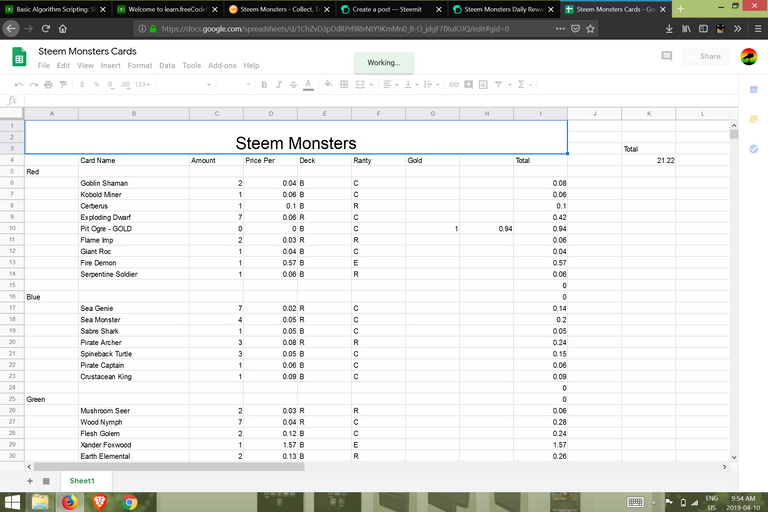Viewport: 768px width, 512px height.
Task: Redo the last action in toolbar
Action: tap(33, 85)
